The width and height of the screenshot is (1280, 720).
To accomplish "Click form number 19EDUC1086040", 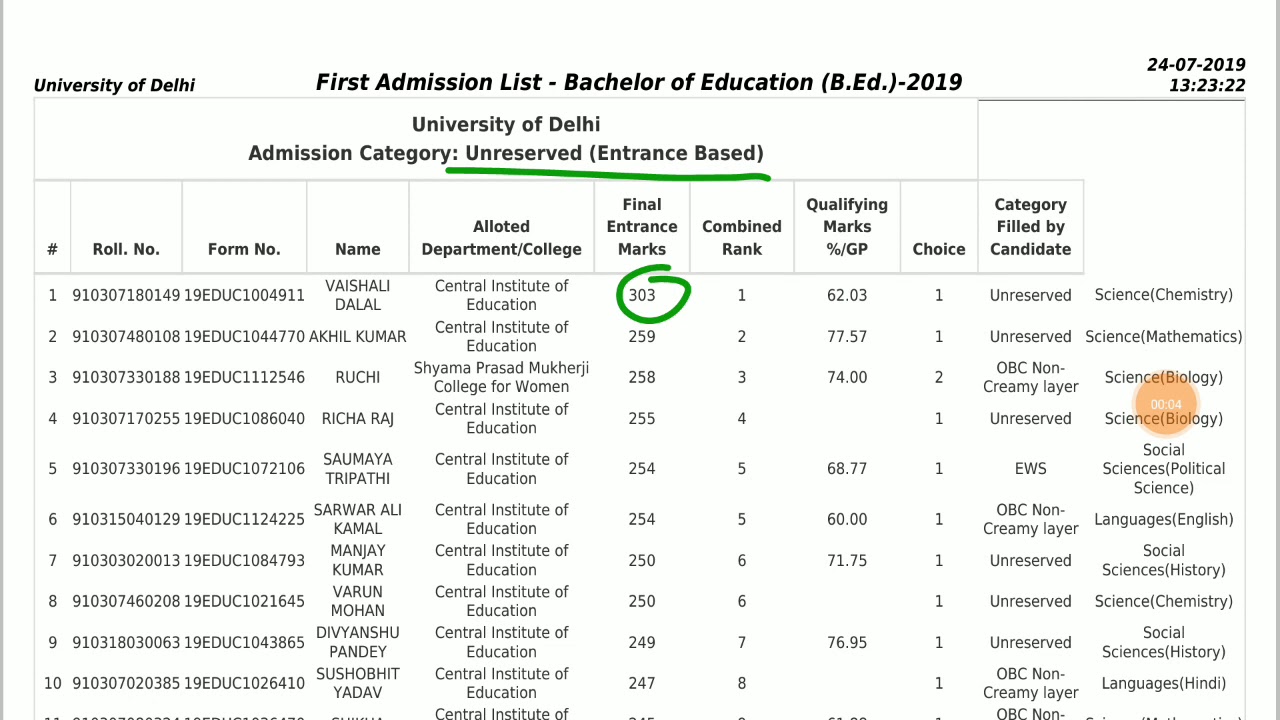I will pos(244,419).
